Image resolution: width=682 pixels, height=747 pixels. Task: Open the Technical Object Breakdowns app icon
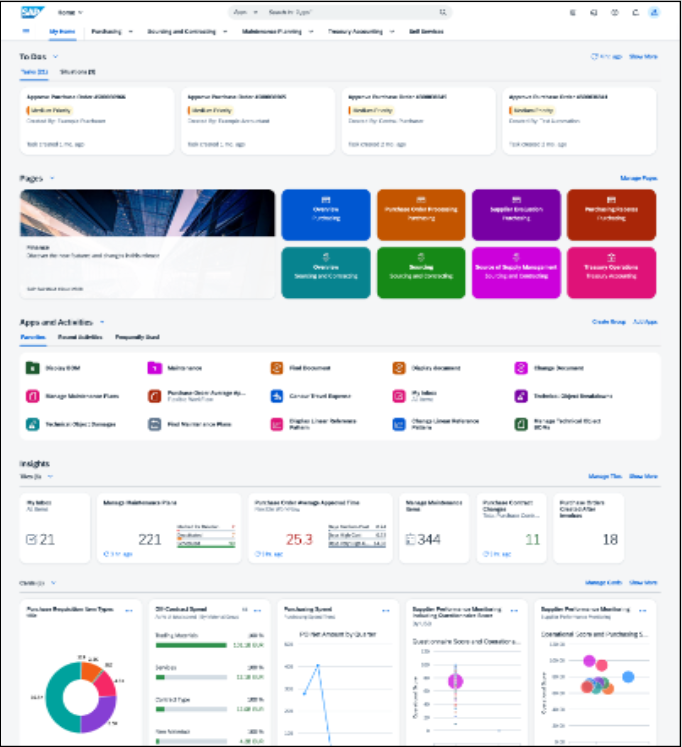pos(521,396)
